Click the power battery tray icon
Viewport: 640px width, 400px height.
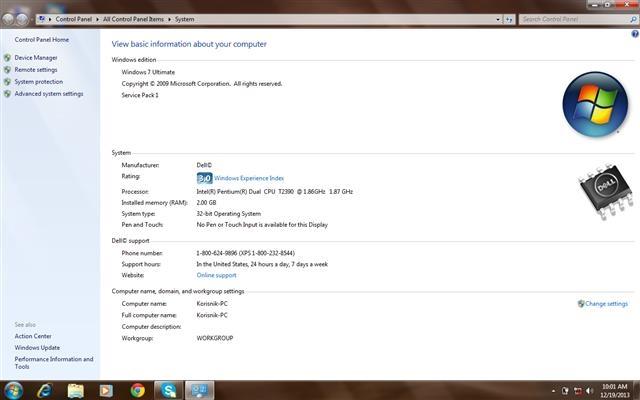pos(565,391)
